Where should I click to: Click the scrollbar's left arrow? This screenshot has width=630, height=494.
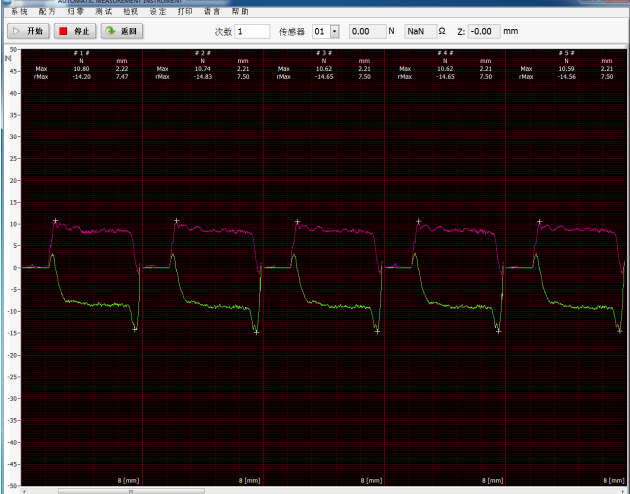24,491
